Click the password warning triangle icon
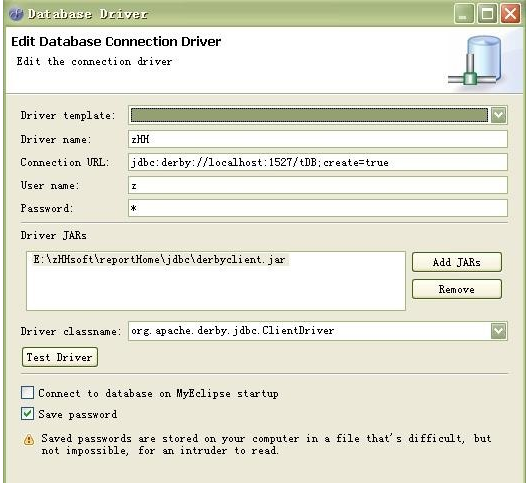The width and height of the screenshot is (528, 483). [29, 440]
